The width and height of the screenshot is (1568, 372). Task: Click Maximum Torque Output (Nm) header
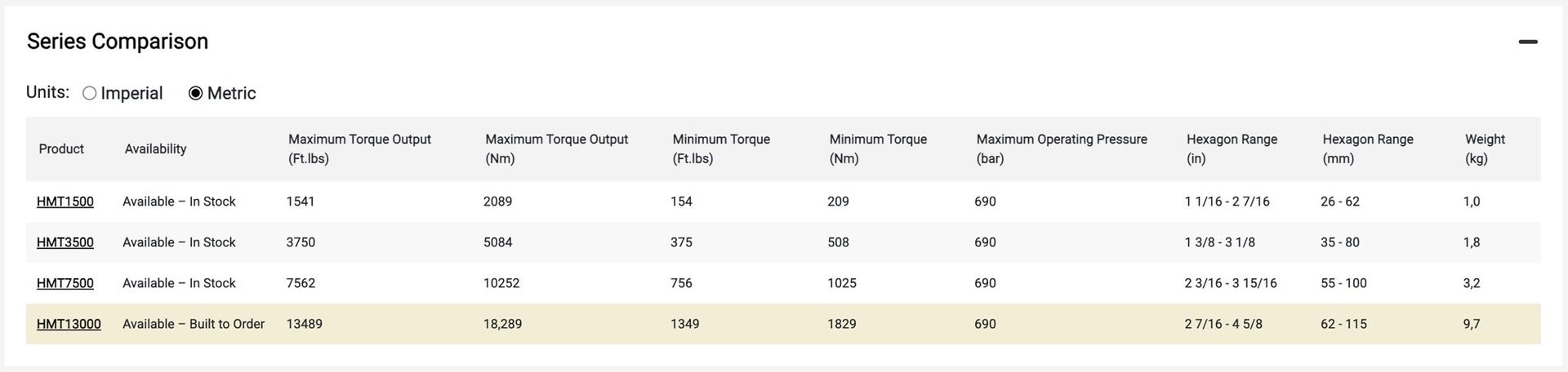556,148
